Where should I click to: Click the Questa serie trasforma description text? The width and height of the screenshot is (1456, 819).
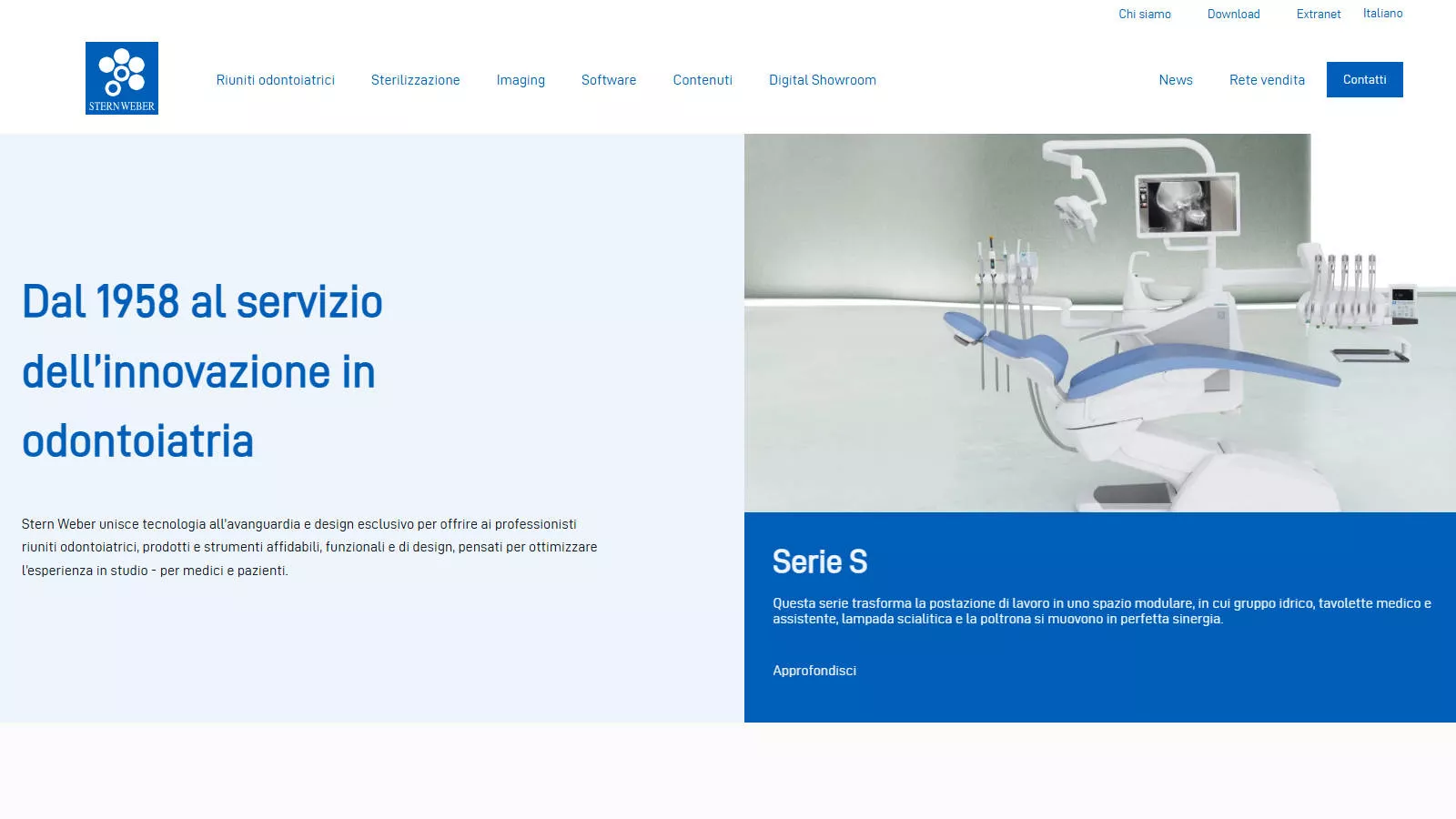[x=1102, y=611]
